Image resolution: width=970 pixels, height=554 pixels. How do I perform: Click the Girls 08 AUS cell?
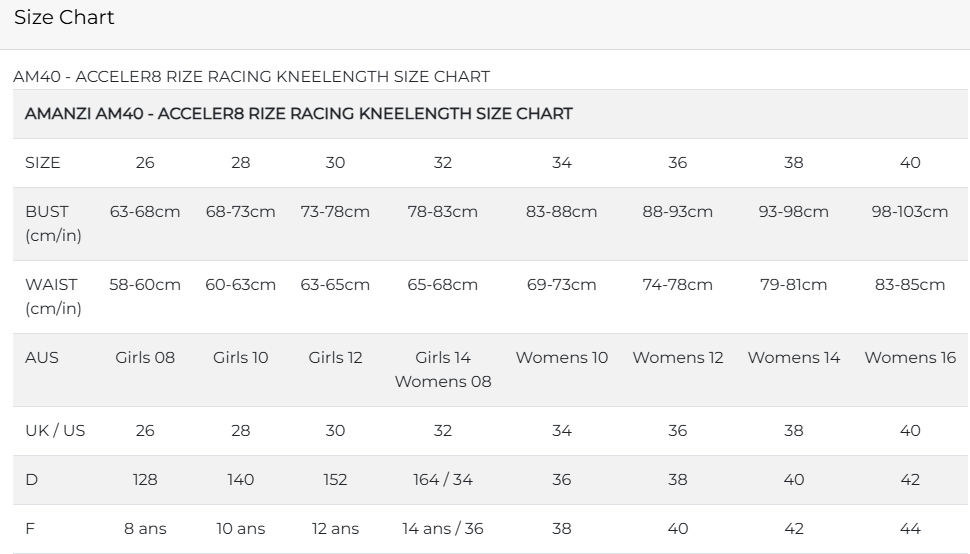(x=145, y=357)
